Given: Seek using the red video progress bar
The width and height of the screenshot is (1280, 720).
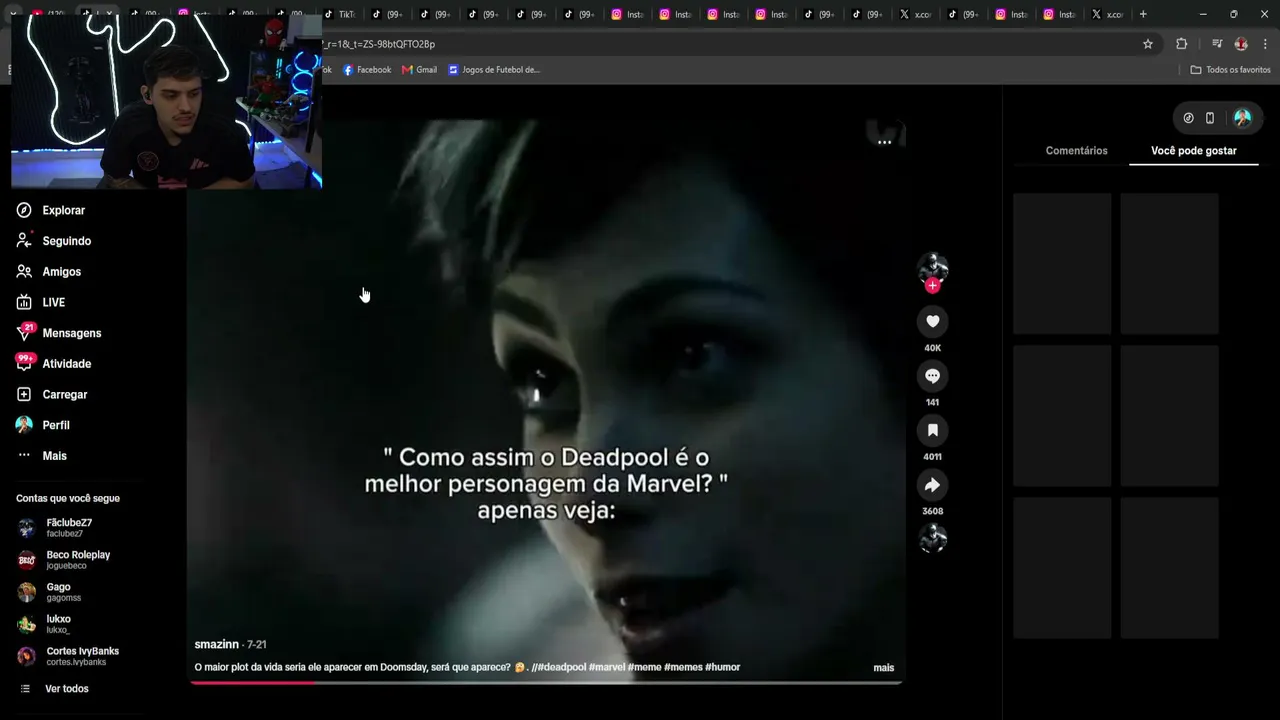Looking at the screenshot, I should pyautogui.click(x=546, y=683).
